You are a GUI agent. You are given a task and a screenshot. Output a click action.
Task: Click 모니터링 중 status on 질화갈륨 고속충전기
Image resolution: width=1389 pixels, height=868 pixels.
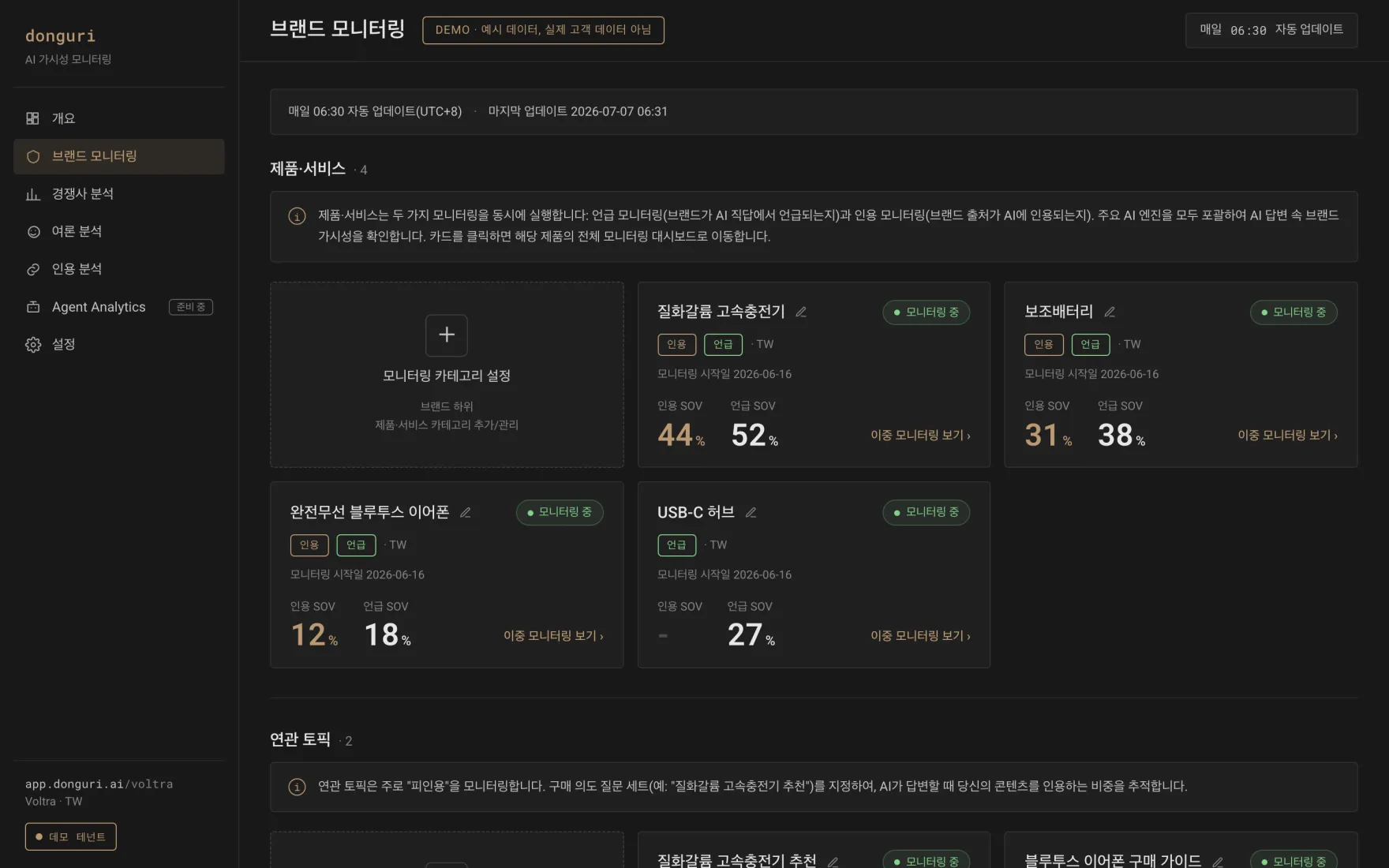[926, 312]
